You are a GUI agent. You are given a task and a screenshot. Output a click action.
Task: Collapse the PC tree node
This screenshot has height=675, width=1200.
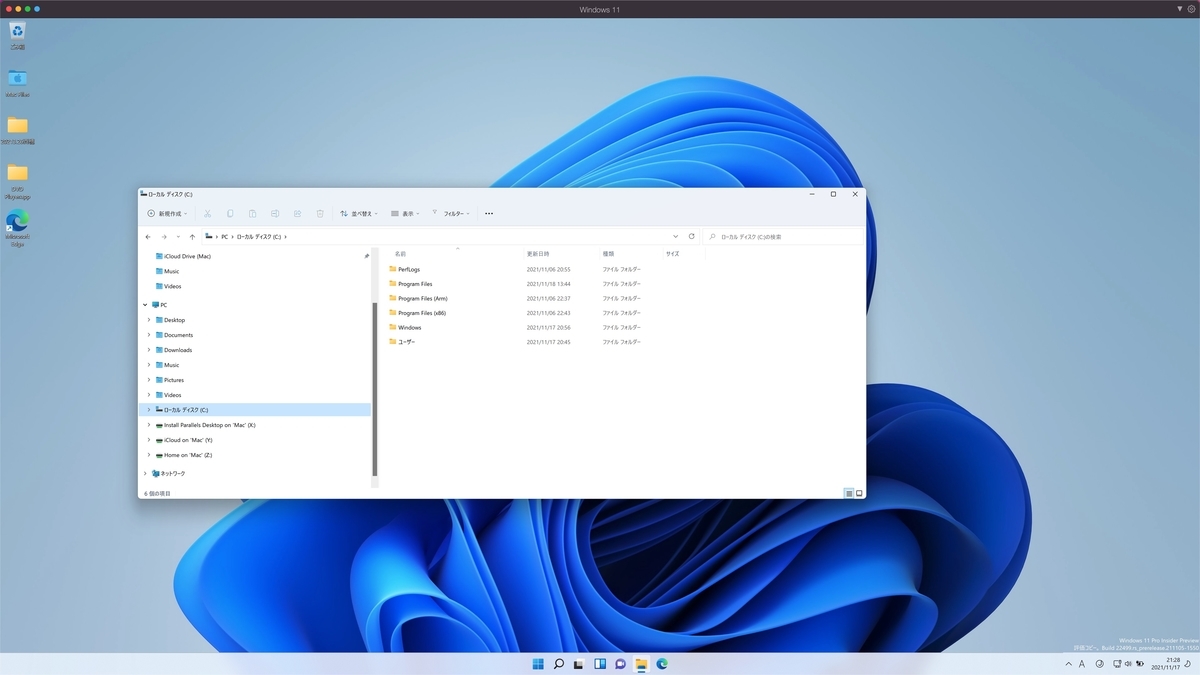point(145,305)
